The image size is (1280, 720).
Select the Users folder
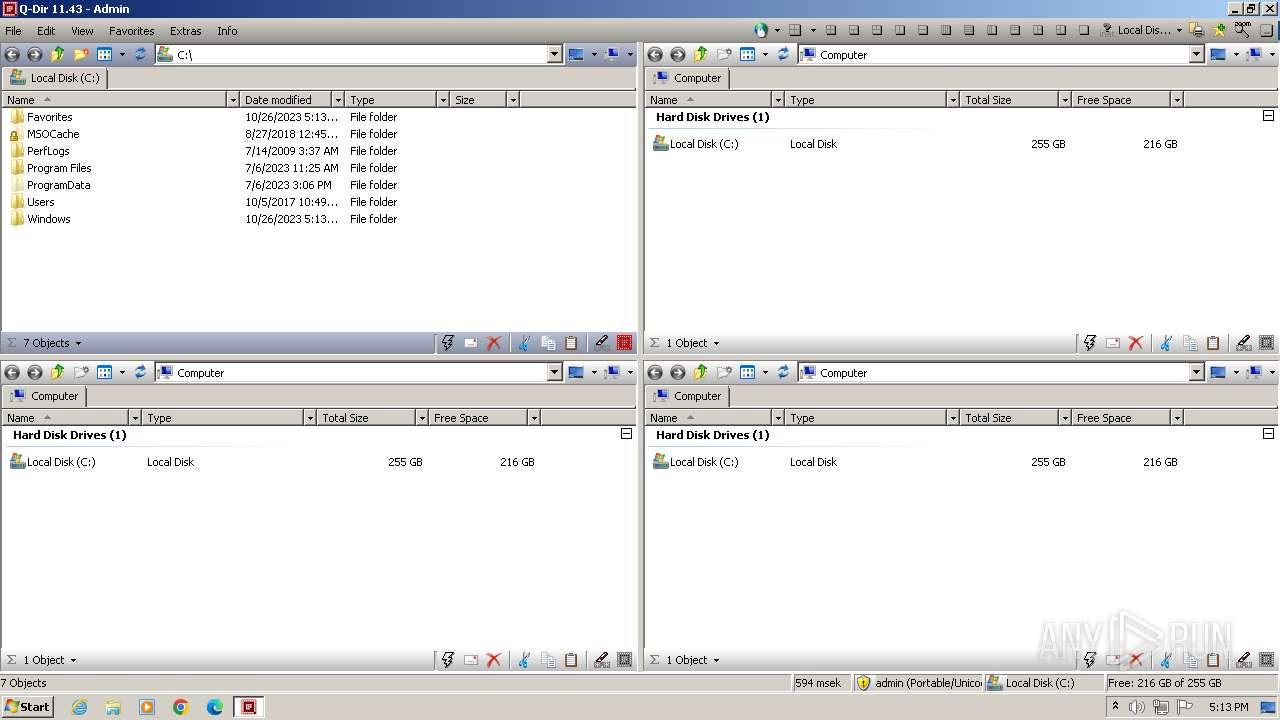40,202
